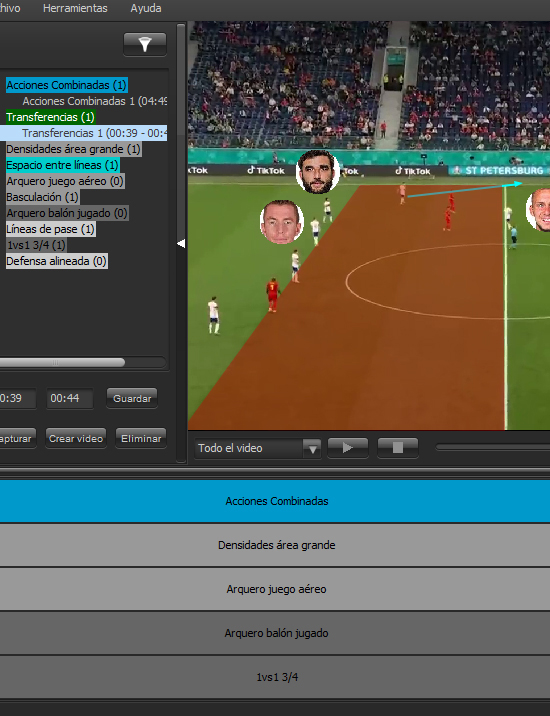Click the Guardar button

[x=132, y=398]
